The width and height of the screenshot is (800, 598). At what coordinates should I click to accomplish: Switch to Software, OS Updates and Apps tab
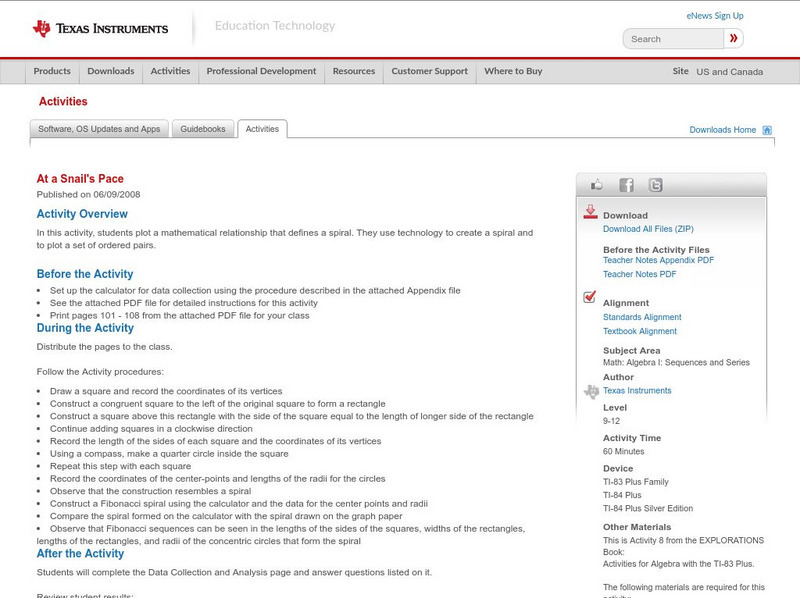99,129
